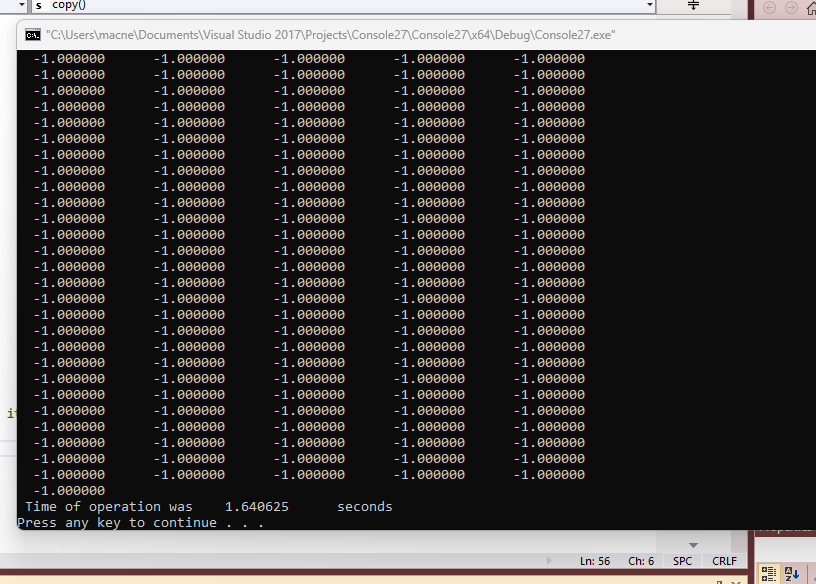Click the horizontal scrollbar right arrow
Viewport: 816px width, 584px height.
coord(547,560)
